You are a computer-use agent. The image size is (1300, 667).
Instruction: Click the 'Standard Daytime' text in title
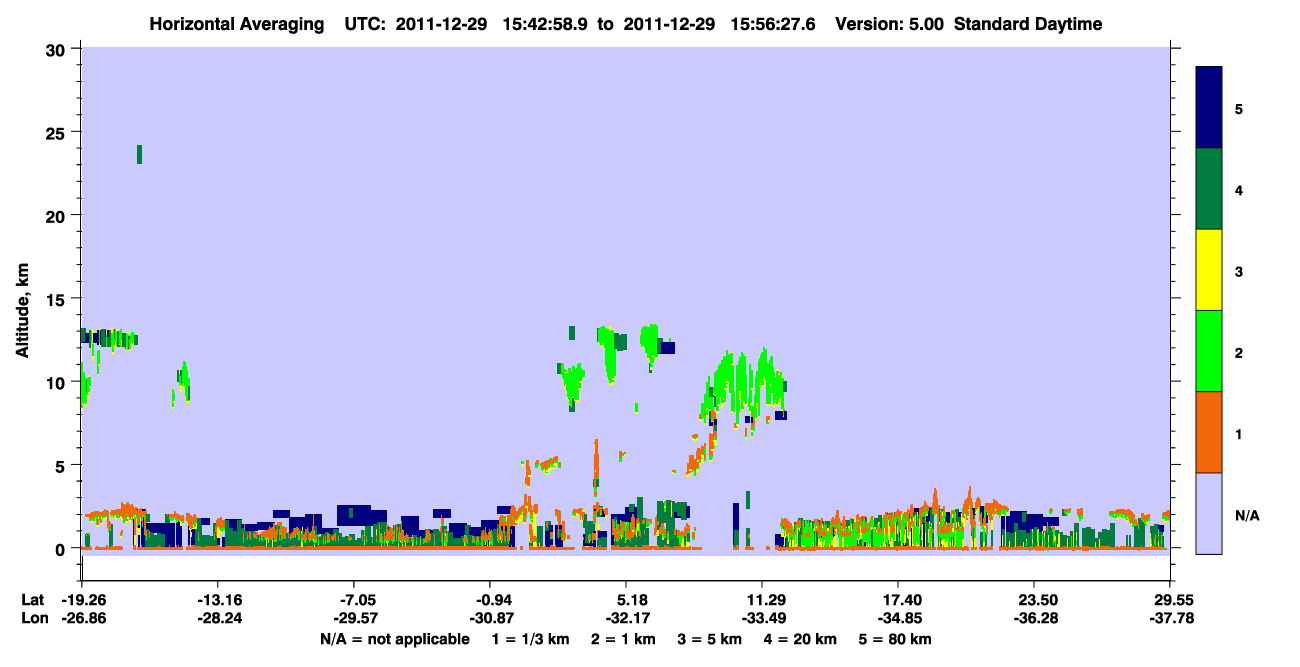pyautogui.click(x=1028, y=24)
